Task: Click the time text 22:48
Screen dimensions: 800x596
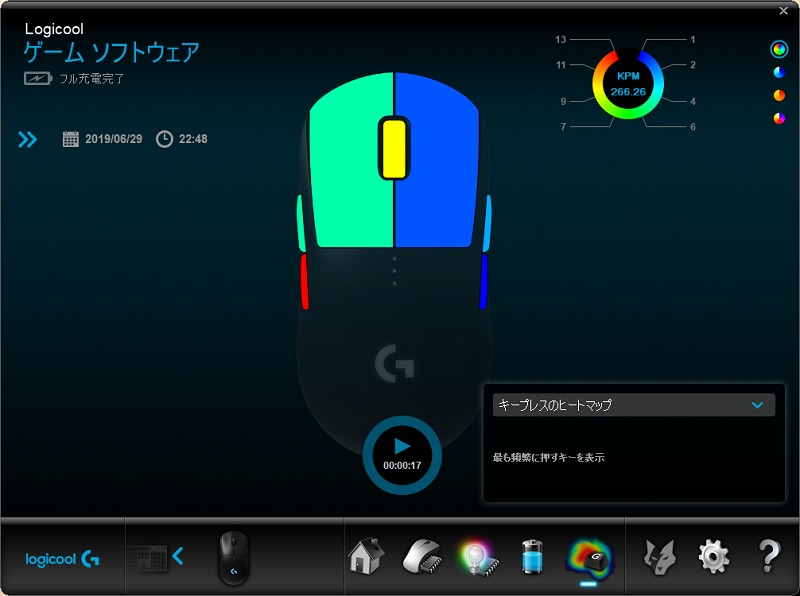Action: [x=193, y=139]
